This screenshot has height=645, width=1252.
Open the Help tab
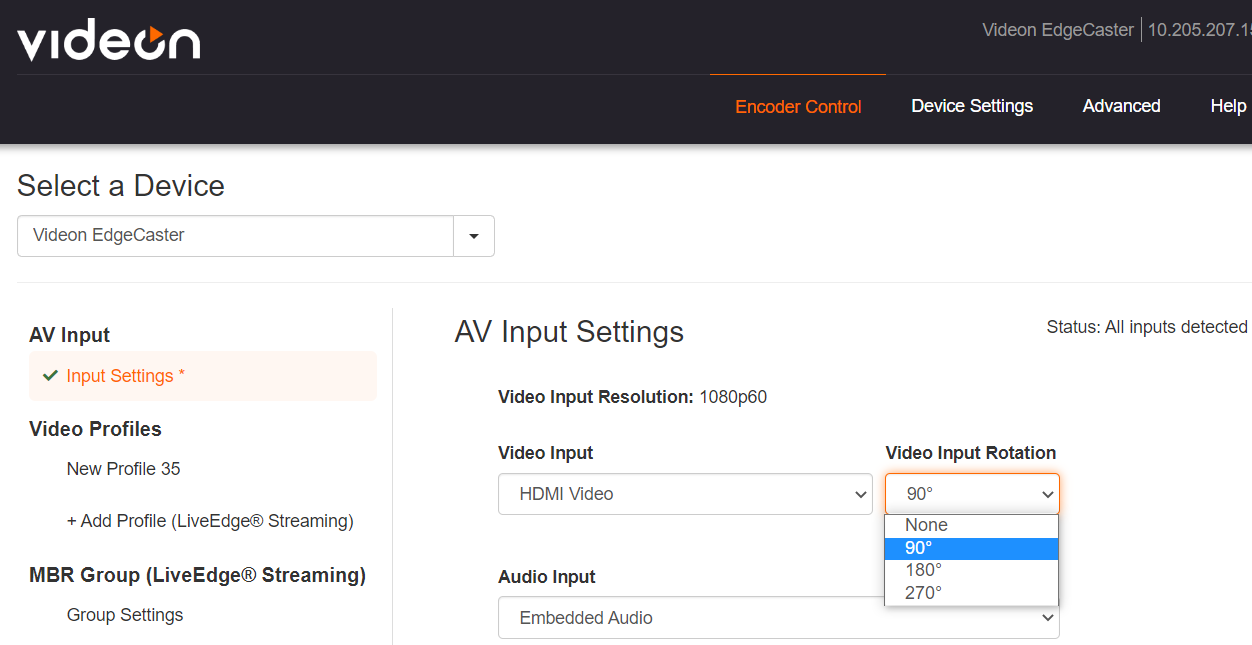pos(1229,106)
